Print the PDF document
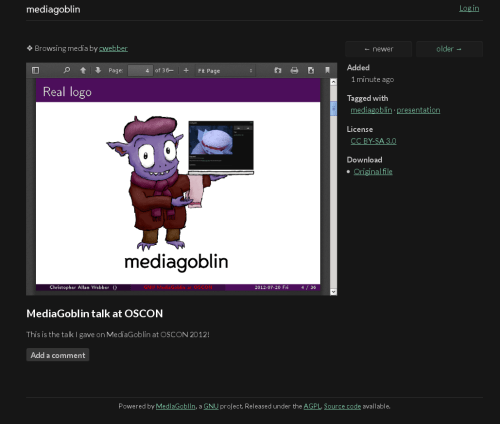The width and height of the screenshot is (500, 424). point(294,70)
